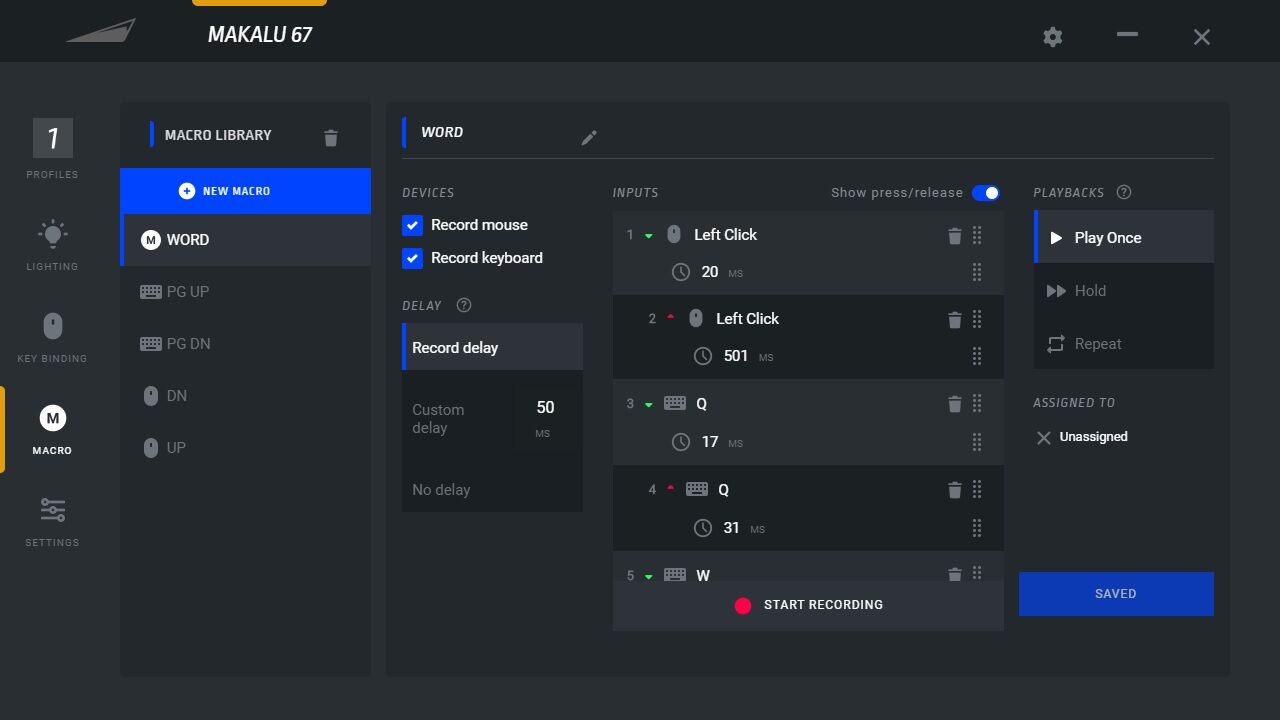1280x720 pixels.
Task: Click the Unassigned label under Assigned To
Action: click(x=1093, y=437)
